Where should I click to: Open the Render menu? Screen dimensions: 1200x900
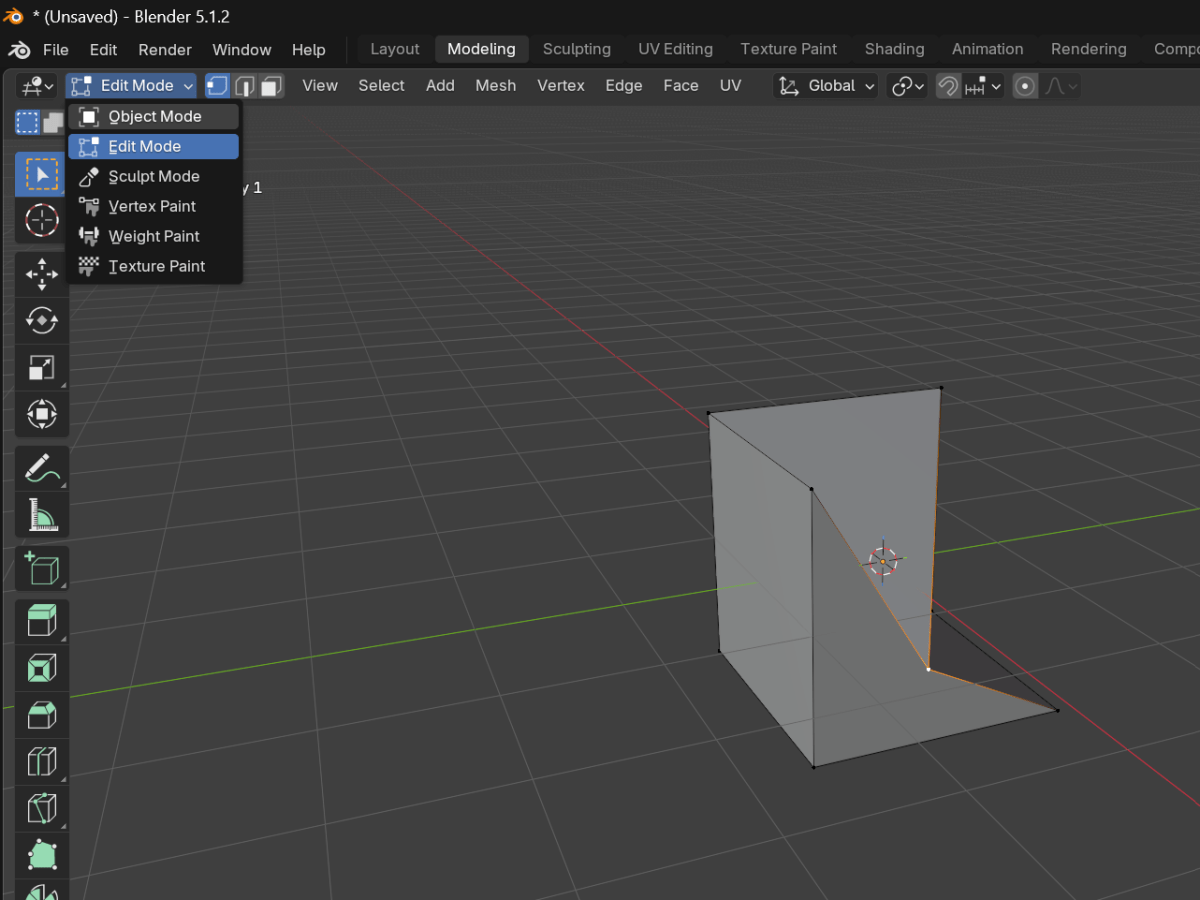(x=165, y=49)
